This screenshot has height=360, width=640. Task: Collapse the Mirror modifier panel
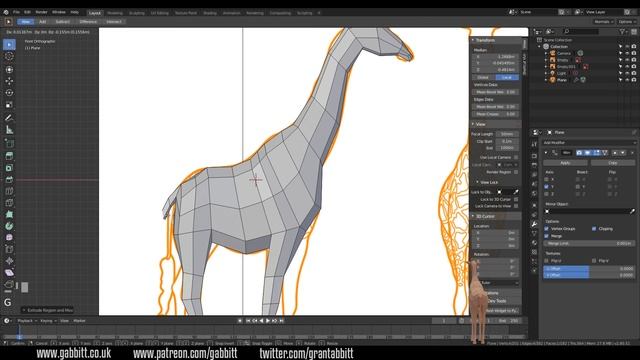(x=546, y=153)
